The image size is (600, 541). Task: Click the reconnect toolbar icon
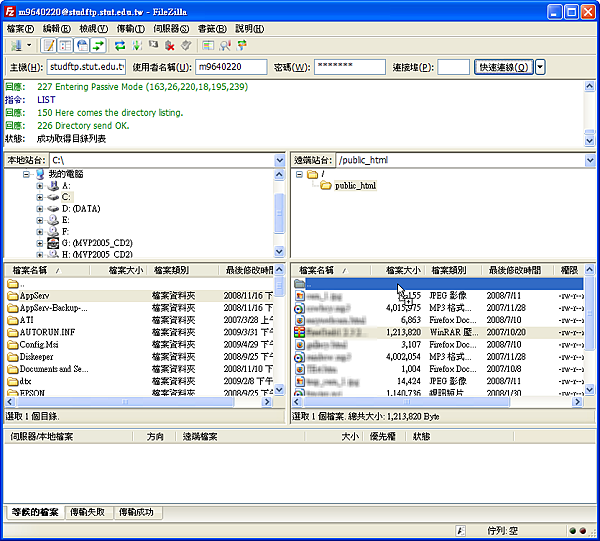coord(186,46)
